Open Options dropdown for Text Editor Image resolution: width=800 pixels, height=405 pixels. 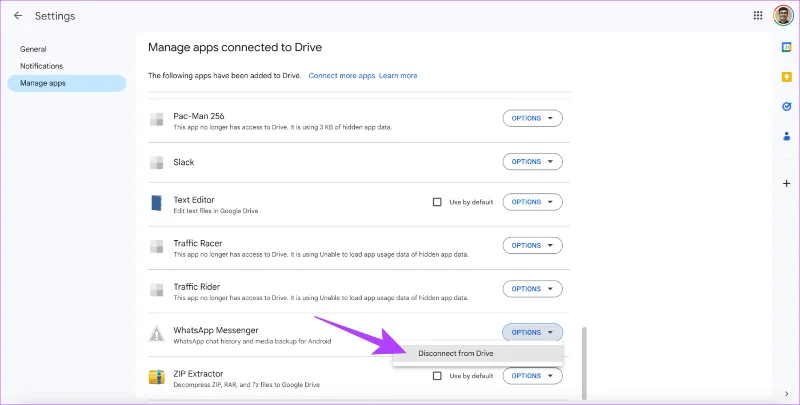(533, 202)
